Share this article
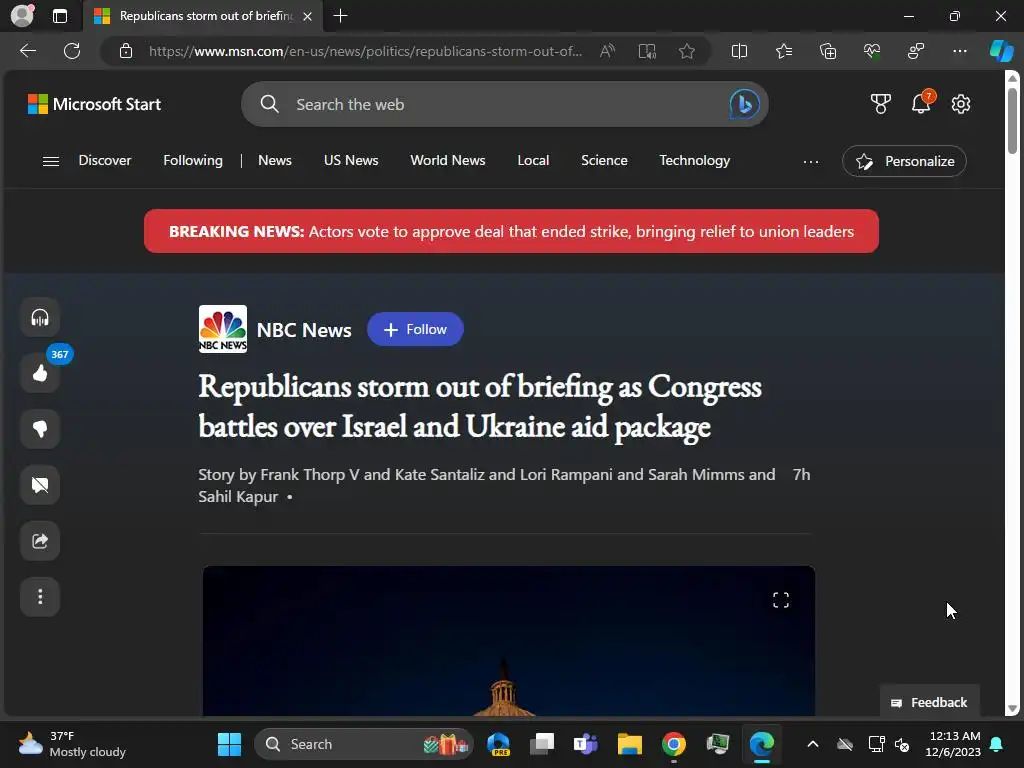 (x=40, y=541)
